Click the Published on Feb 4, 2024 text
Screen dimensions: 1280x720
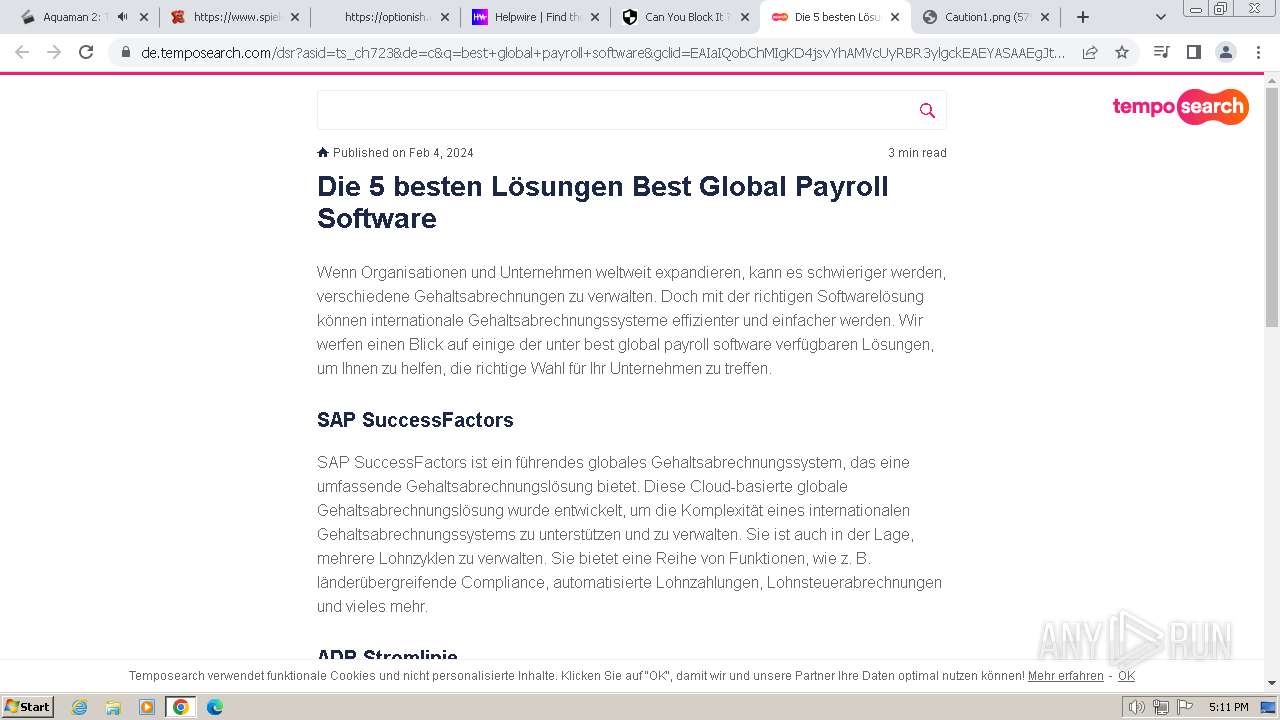point(403,153)
